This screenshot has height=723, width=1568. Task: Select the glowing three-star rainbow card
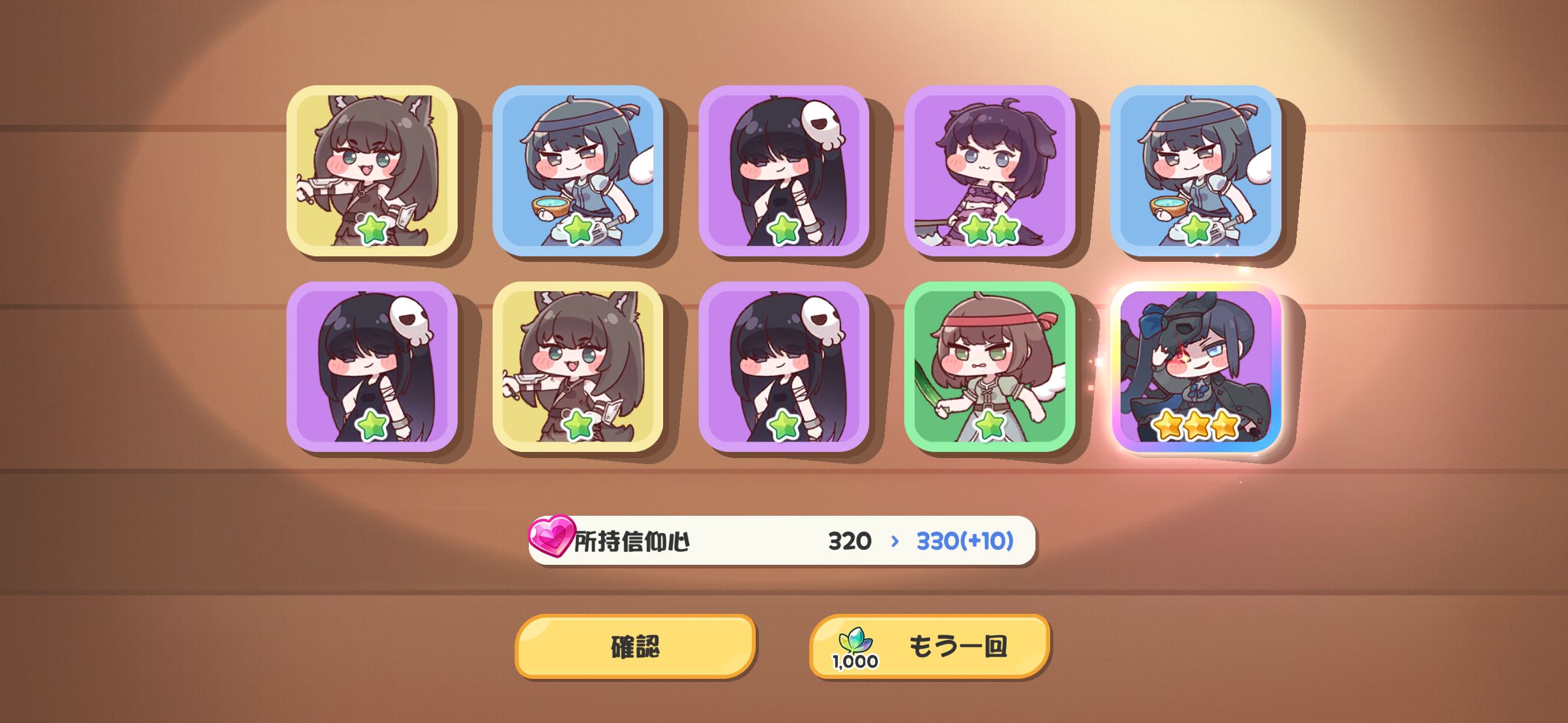click(x=1196, y=367)
